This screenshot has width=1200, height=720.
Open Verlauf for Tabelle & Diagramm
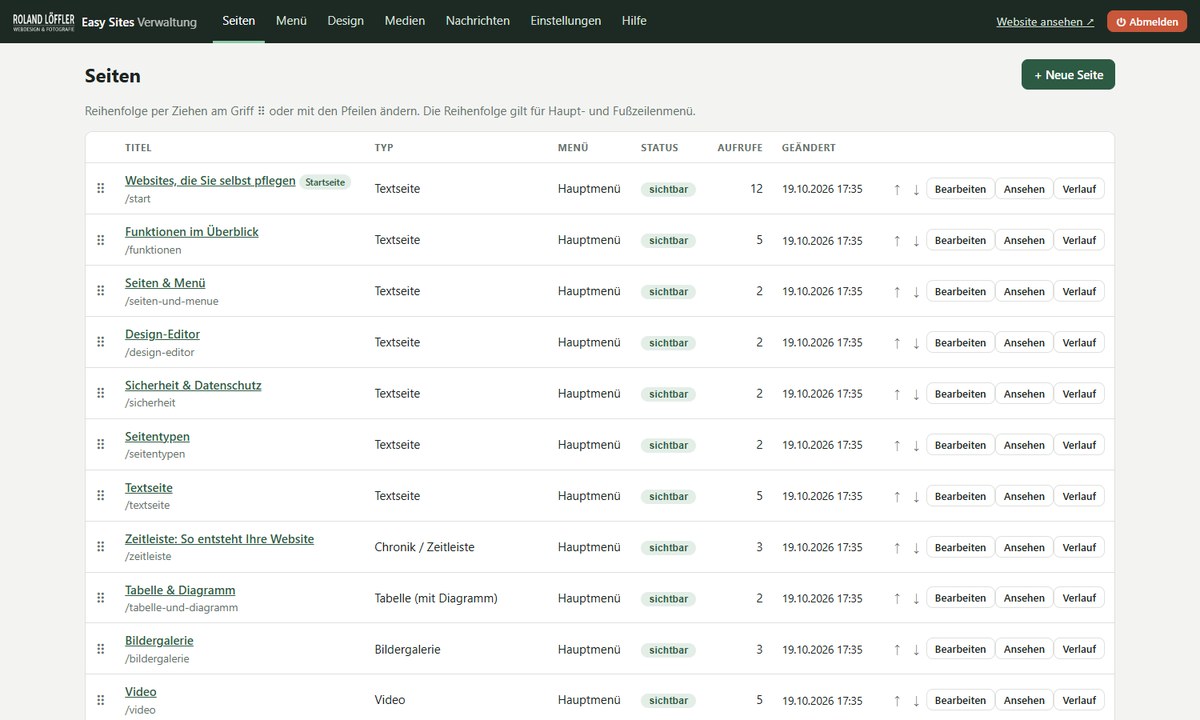click(1079, 598)
